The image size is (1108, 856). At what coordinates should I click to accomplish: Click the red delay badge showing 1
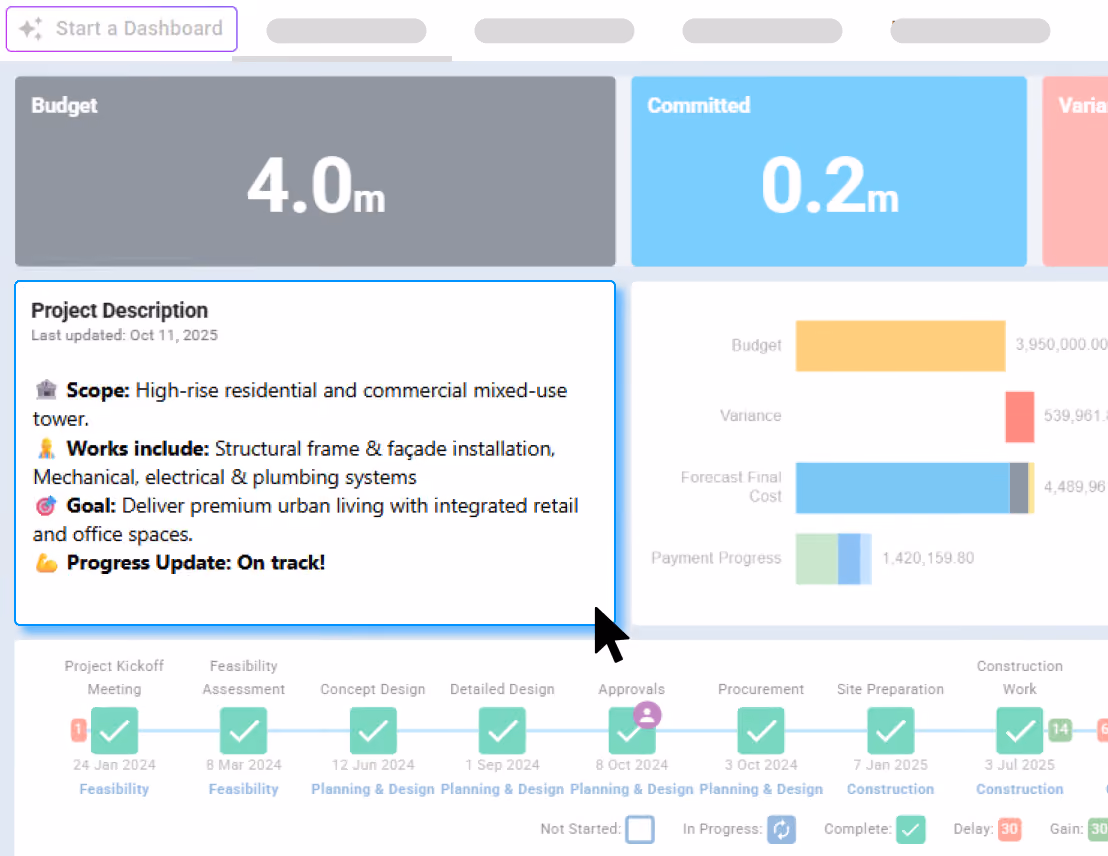coord(78,729)
